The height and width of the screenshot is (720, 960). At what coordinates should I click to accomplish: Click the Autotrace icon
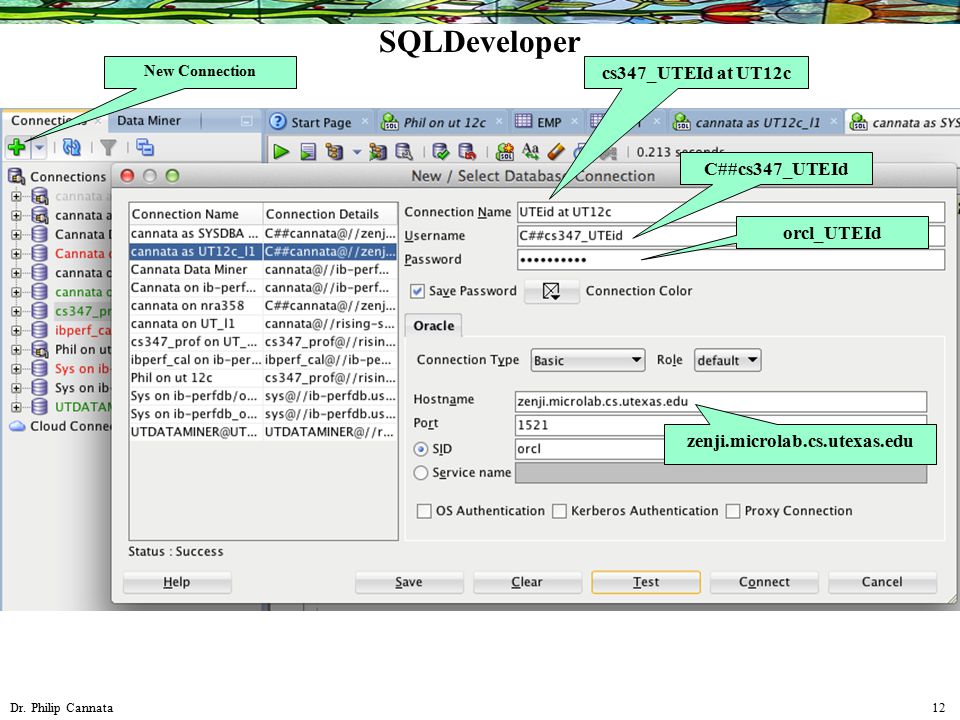pyautogui.click(x=378, y=151)
